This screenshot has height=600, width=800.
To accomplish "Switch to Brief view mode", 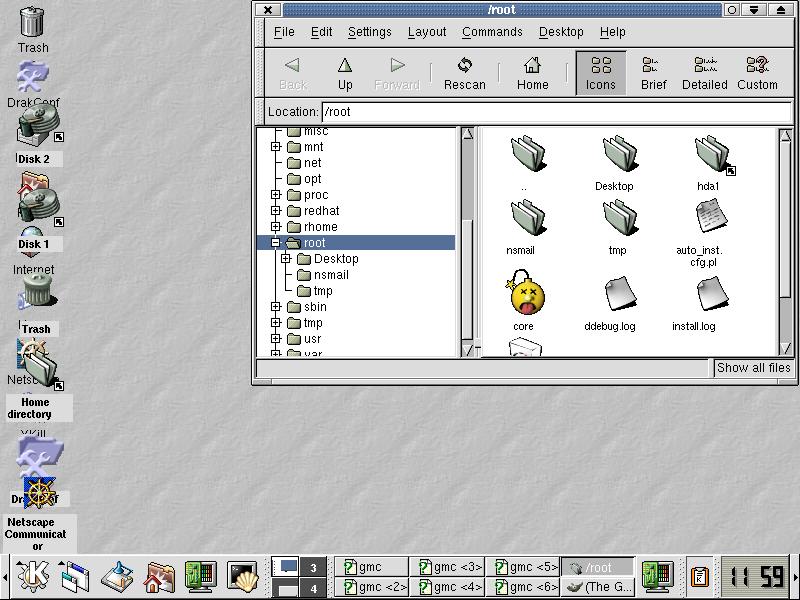I will [654, 73].
